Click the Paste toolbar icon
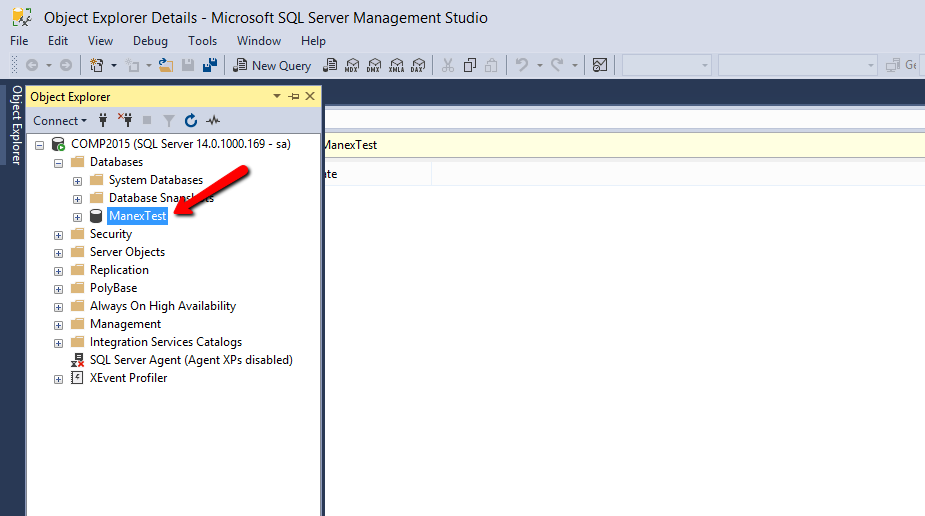Image resolution: width=925 pixels, height=516 pixels. coord(491,65)
